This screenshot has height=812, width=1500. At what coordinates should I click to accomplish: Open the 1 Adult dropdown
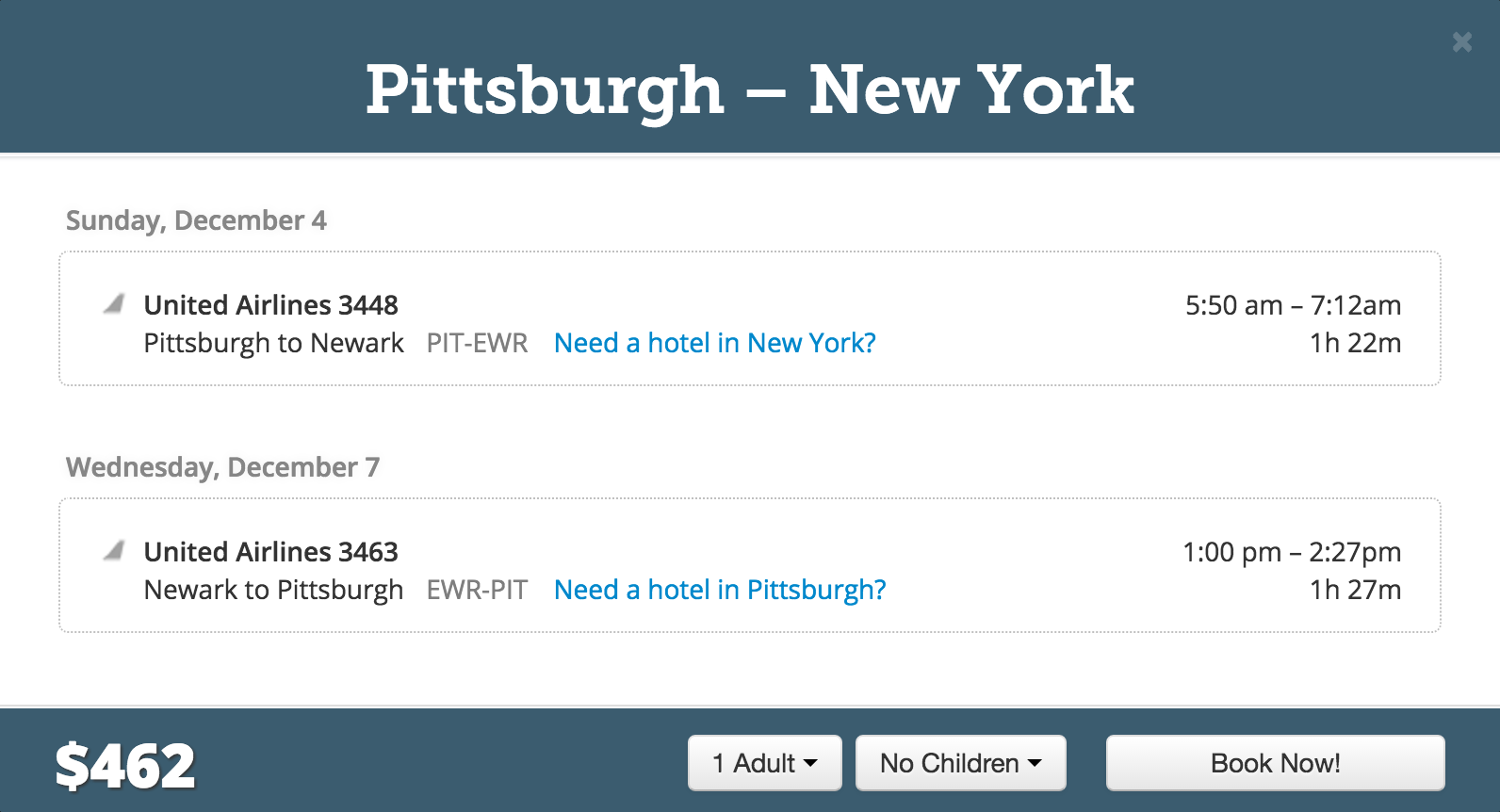[765, 763]
